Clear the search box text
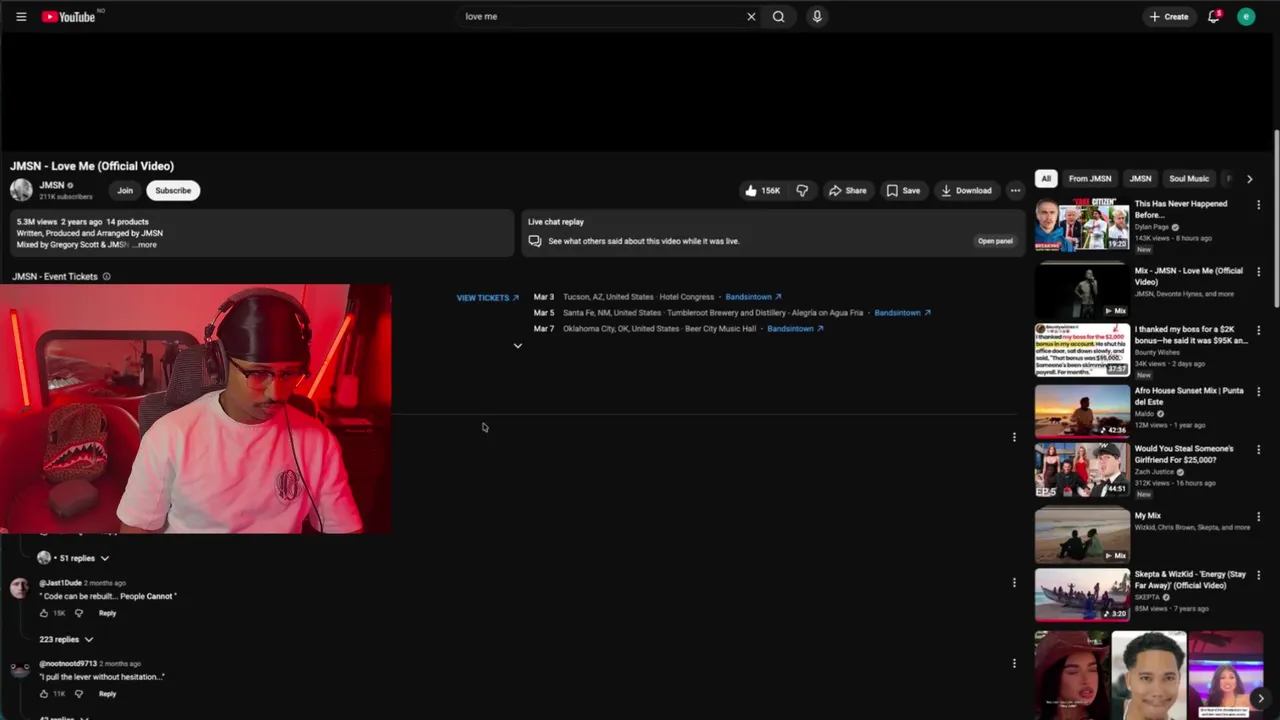1280x720 pixels. coord(751,16)
